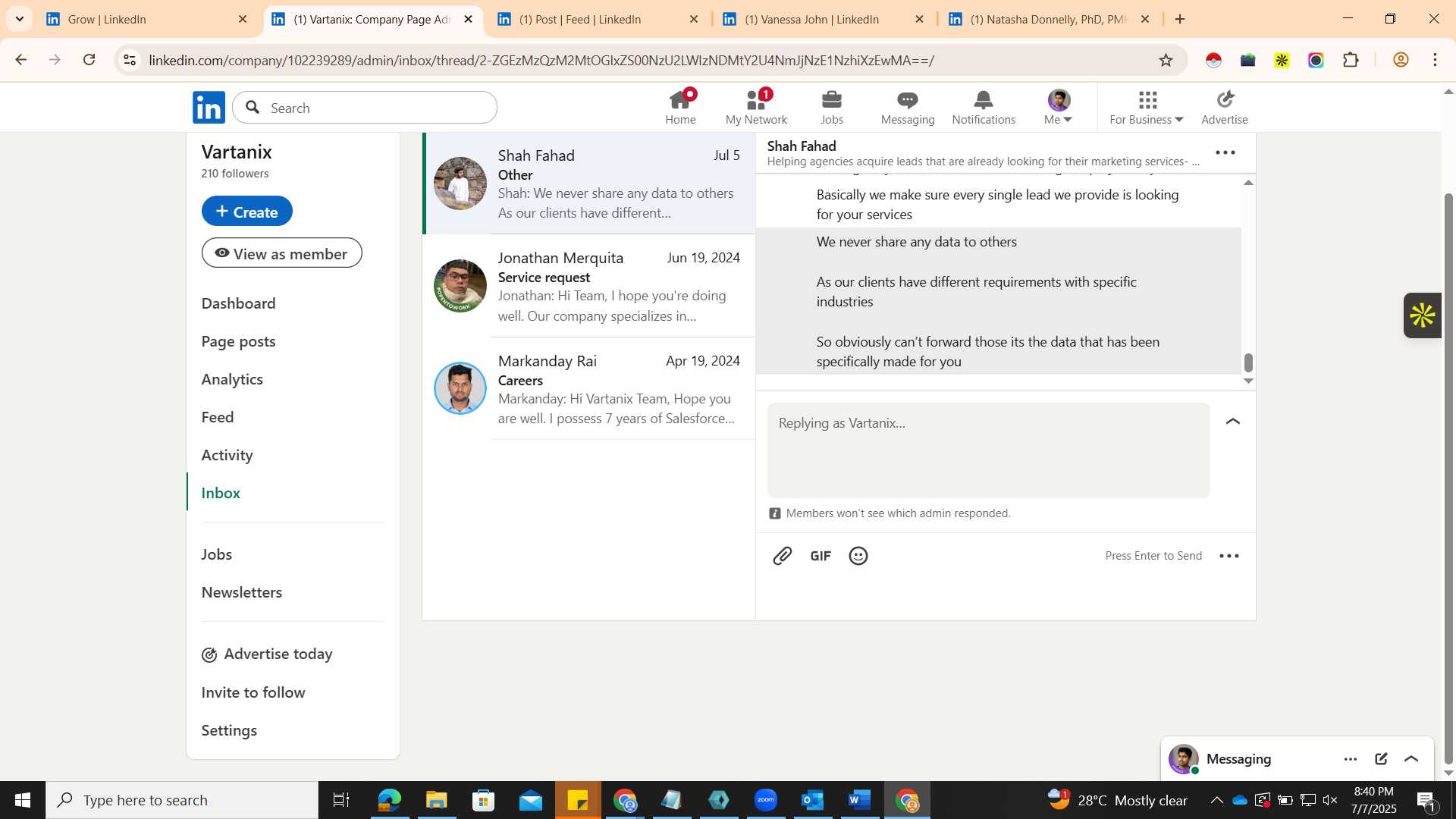Open Chrome three-dot menu
The width and height of the screenshot is (1456, 819).
click(1435, 60)
